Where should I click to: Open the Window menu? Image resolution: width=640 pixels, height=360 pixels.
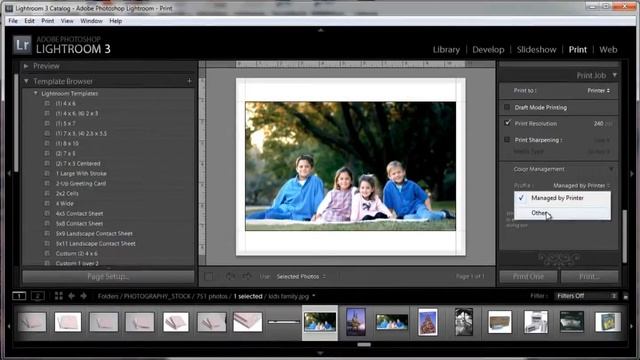point(91,21)
